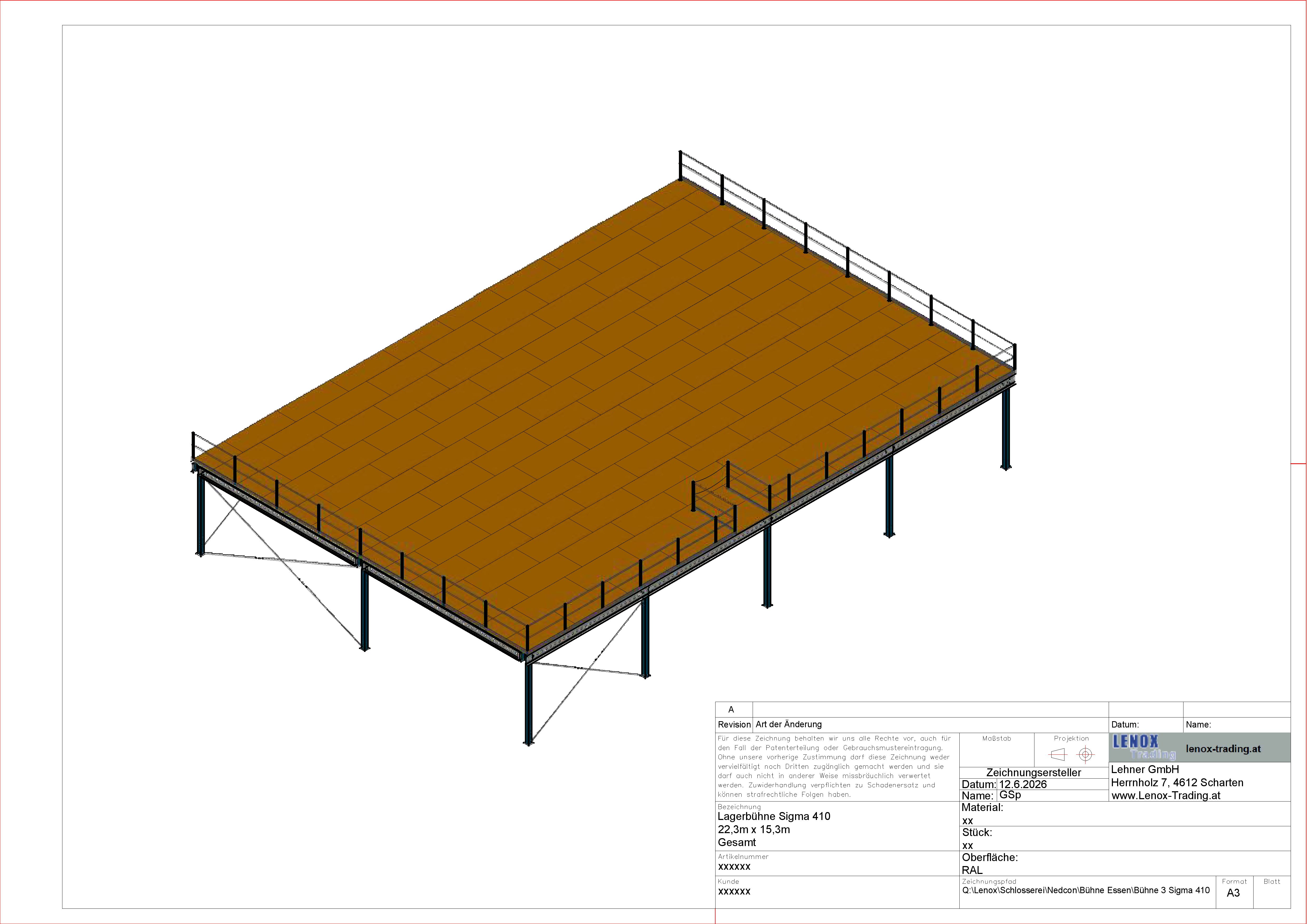Screen dimensions: 1307x924
Task: Select the 'Zeichnungsersteller' heading
Action: 1034,773
